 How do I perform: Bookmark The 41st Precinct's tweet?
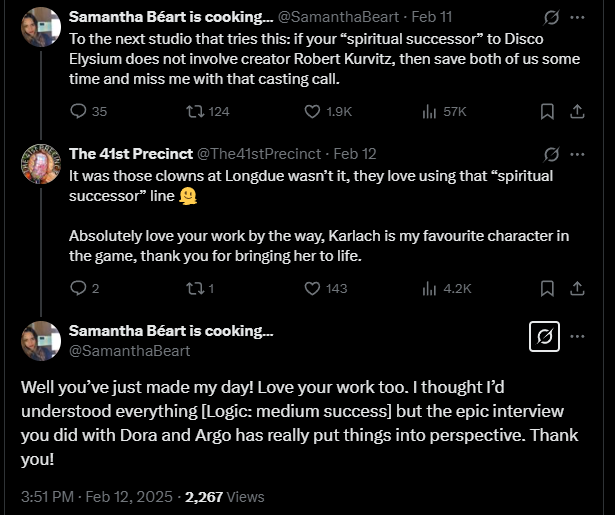547,288
